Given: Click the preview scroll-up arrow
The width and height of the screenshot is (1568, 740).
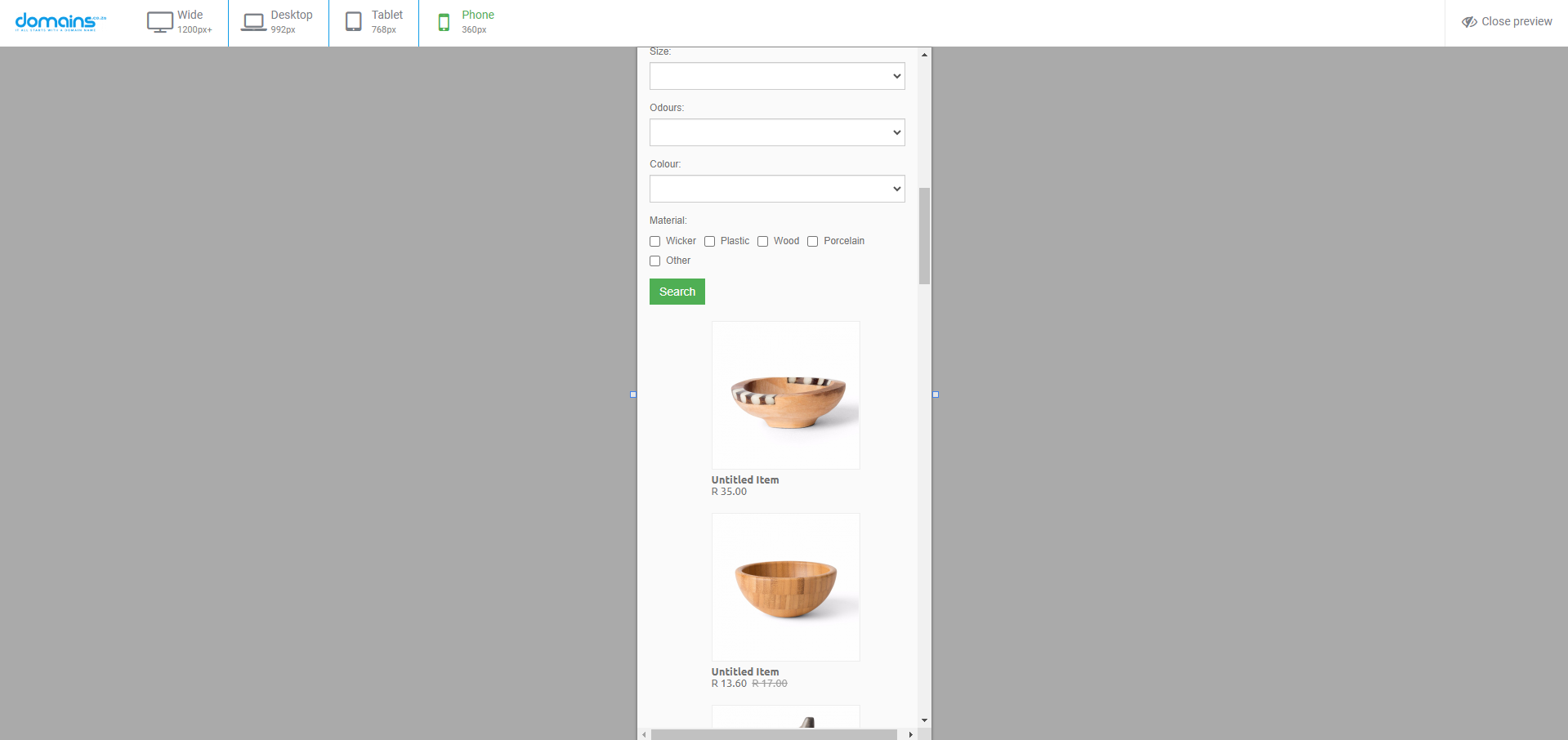Looking at the screenshot, I should point(924,55).
